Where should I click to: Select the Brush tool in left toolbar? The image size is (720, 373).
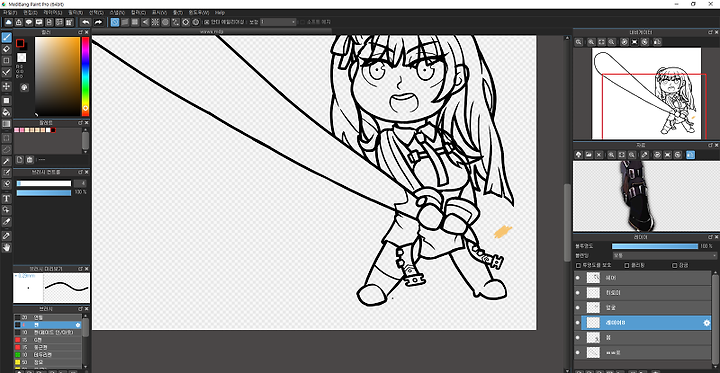(x=6, y=37)
